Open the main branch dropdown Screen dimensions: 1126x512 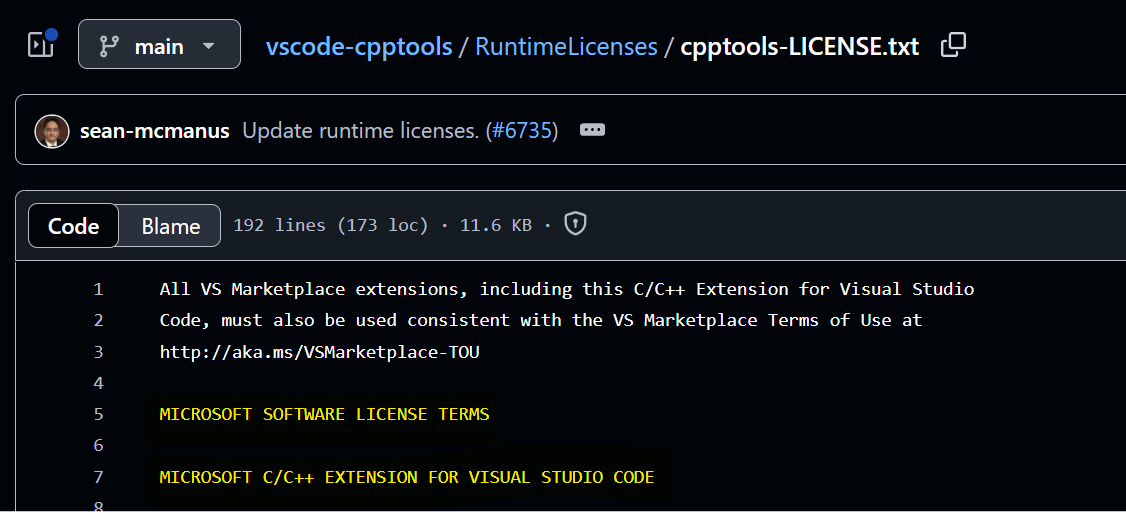pyautogui.click(x=159, y=45)
